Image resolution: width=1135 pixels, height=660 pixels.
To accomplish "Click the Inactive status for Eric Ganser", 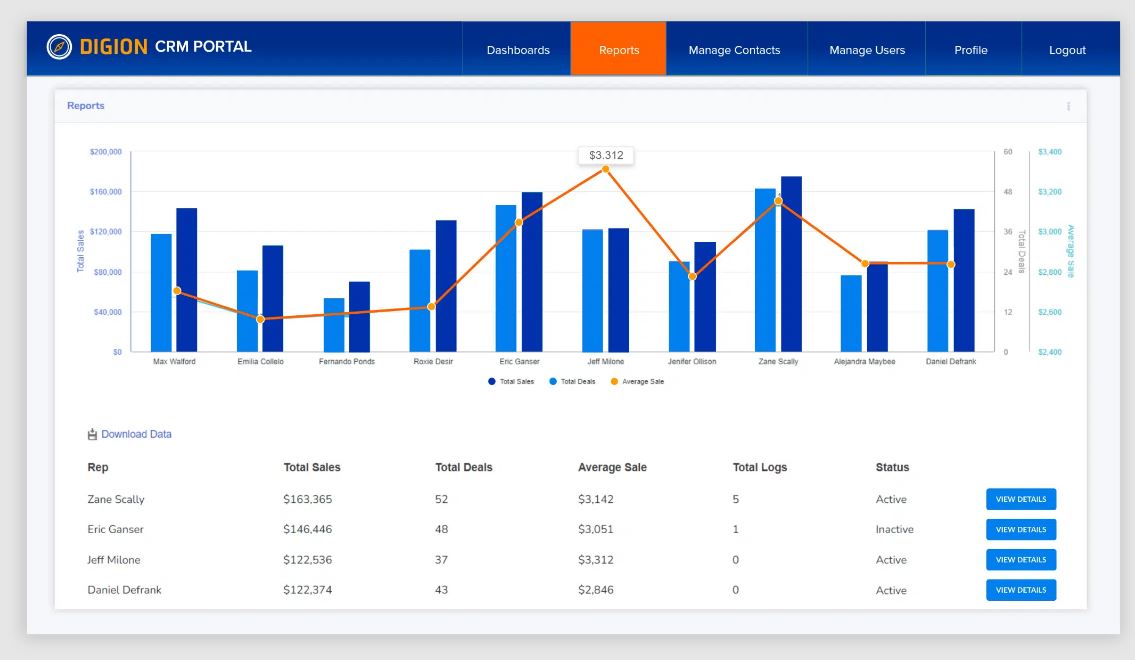I will coord(894,530).
